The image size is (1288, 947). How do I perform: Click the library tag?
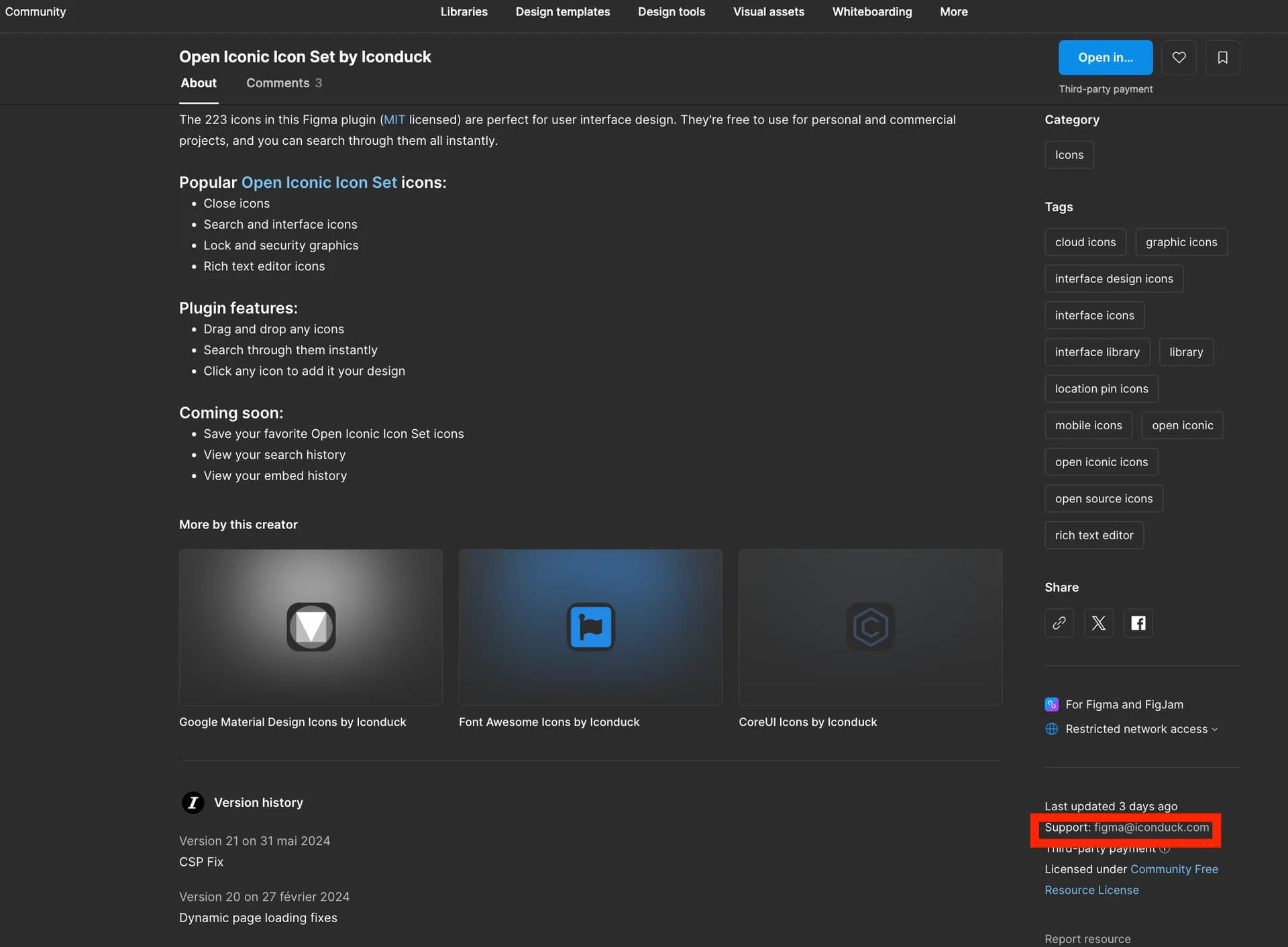pos(1186,352)
